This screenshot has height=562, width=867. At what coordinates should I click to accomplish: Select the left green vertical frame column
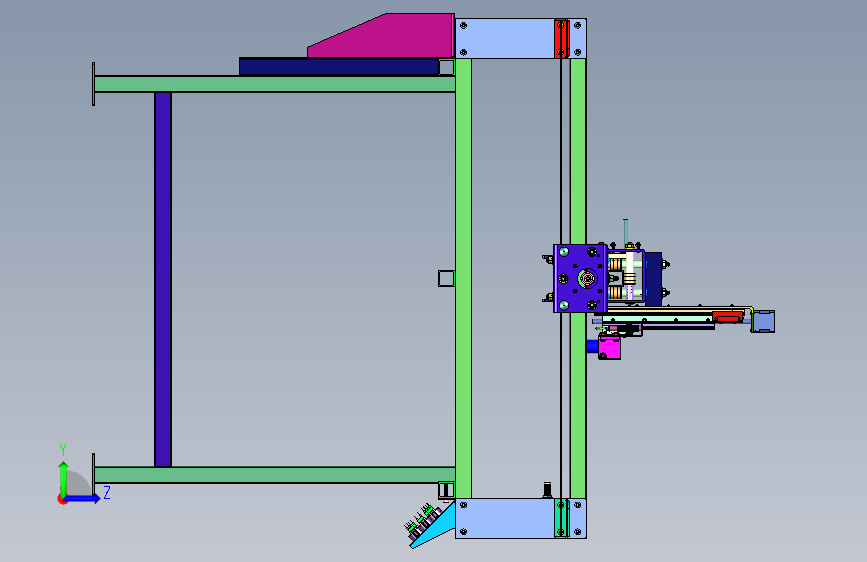pyautogui.click(x=463, y=278)
